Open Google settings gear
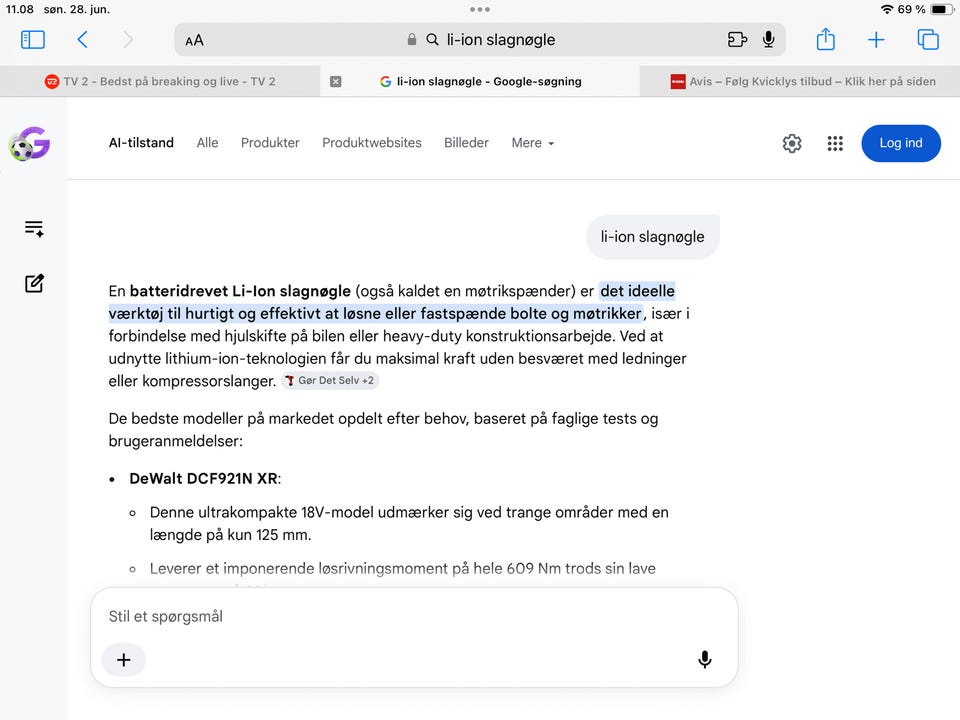The height and width of the screenshot is (720, 960). pos(792,143)
